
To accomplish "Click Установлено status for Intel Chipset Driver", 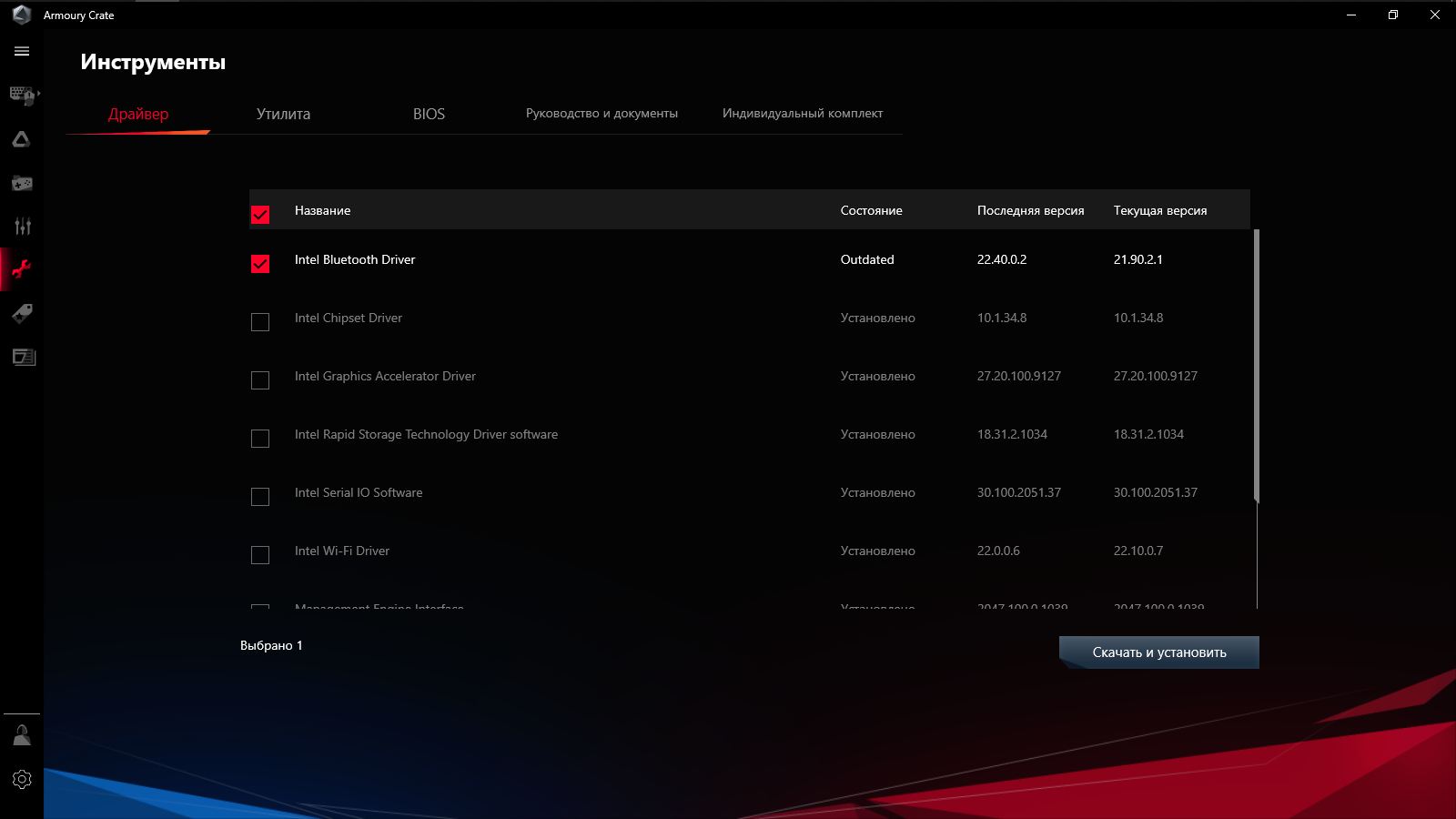I will click(878, 318).
